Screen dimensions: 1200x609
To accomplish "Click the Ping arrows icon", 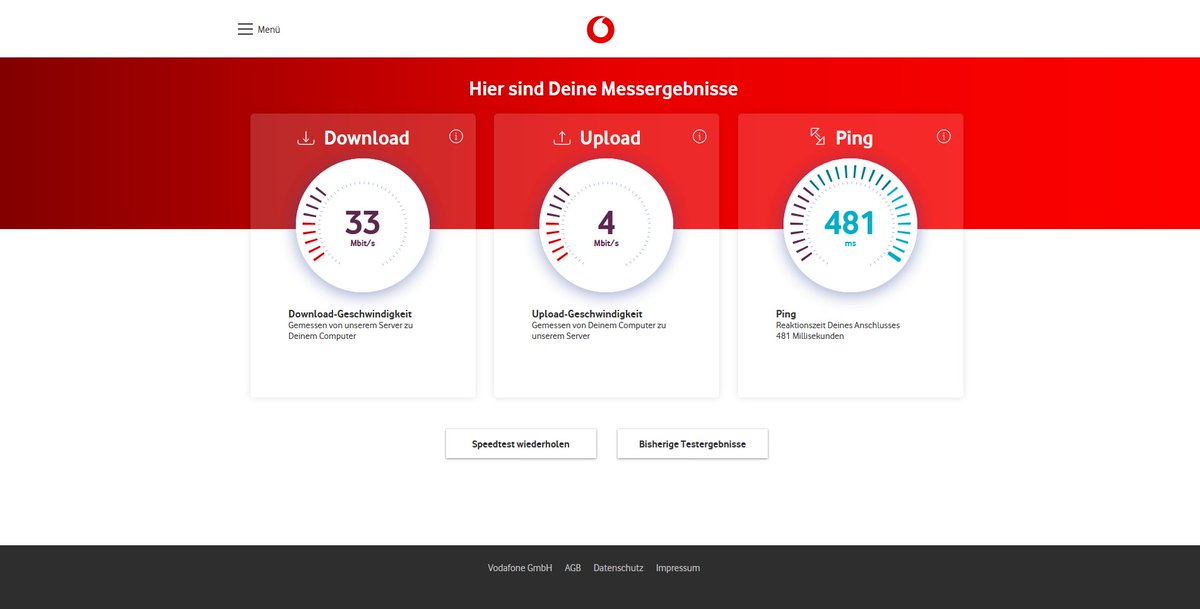I will [818, 137].
